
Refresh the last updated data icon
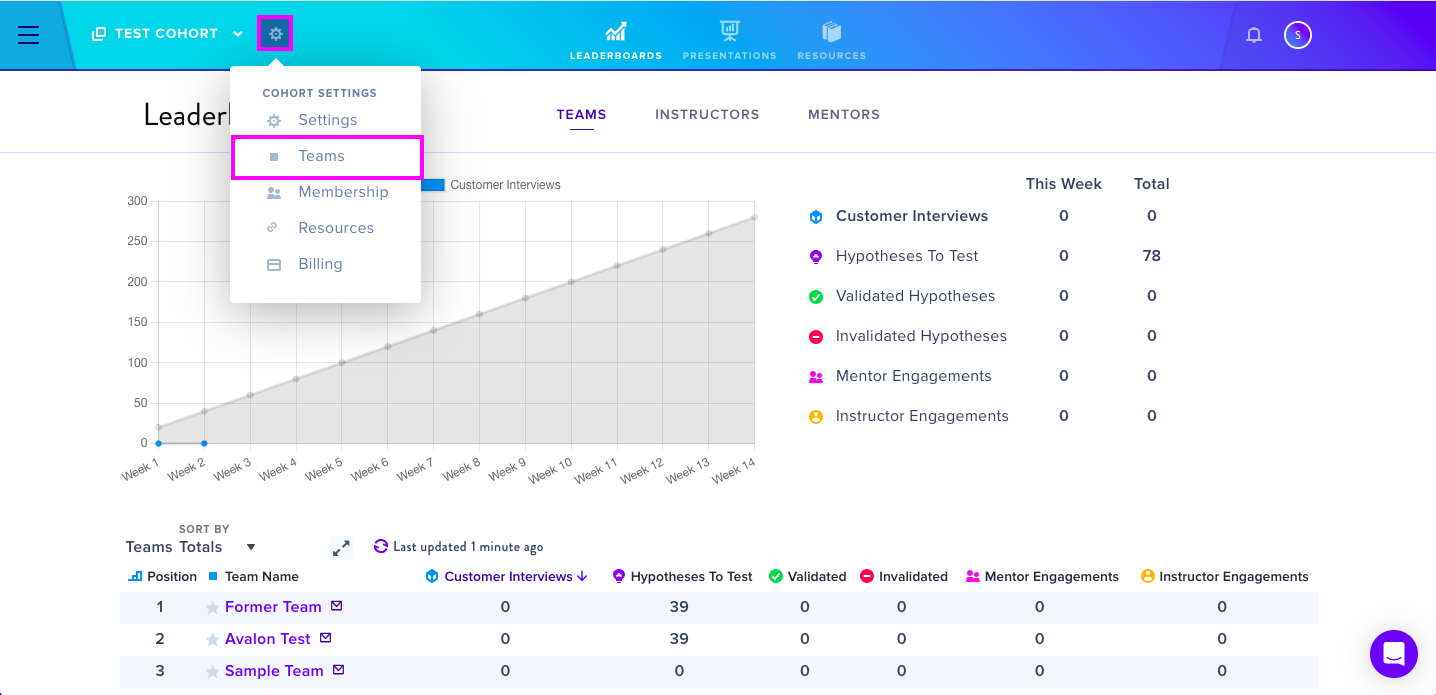coord(381,546)
